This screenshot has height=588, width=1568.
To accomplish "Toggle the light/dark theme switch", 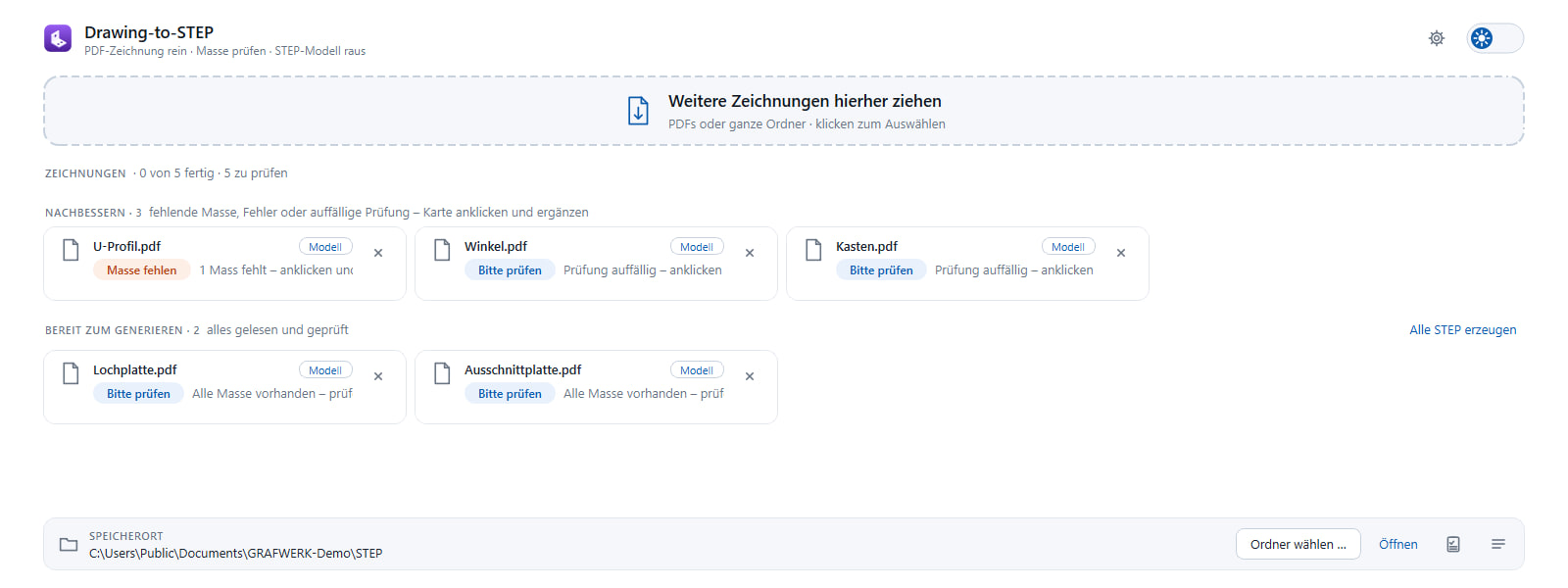I will (1494, 38).
